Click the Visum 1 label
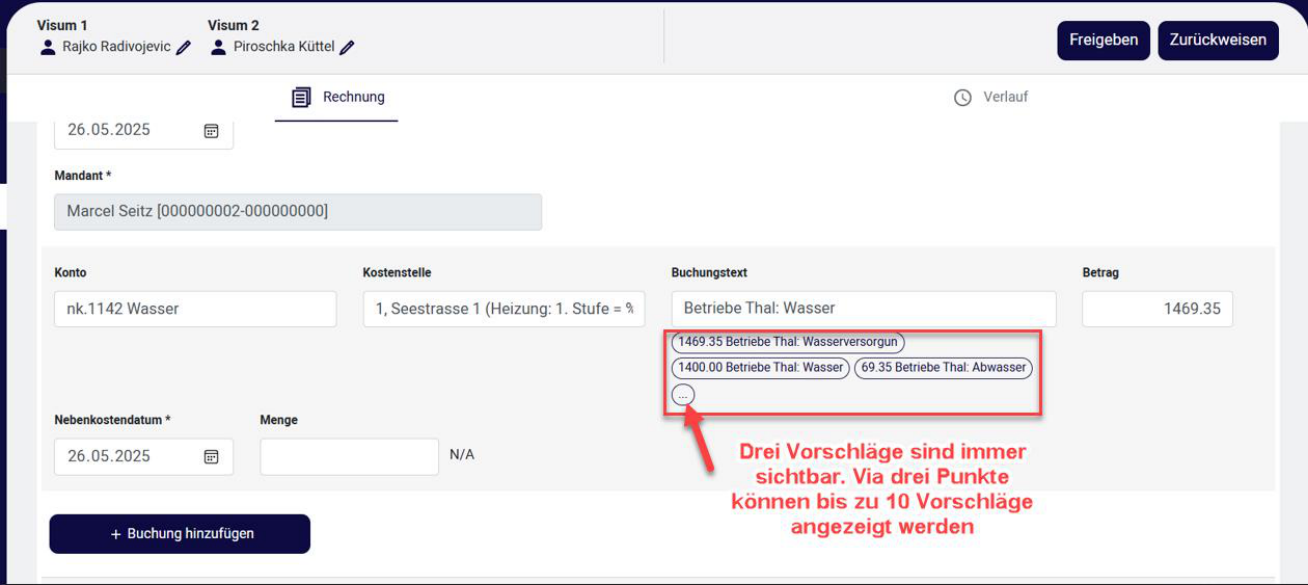 click(x=62, y=25)
